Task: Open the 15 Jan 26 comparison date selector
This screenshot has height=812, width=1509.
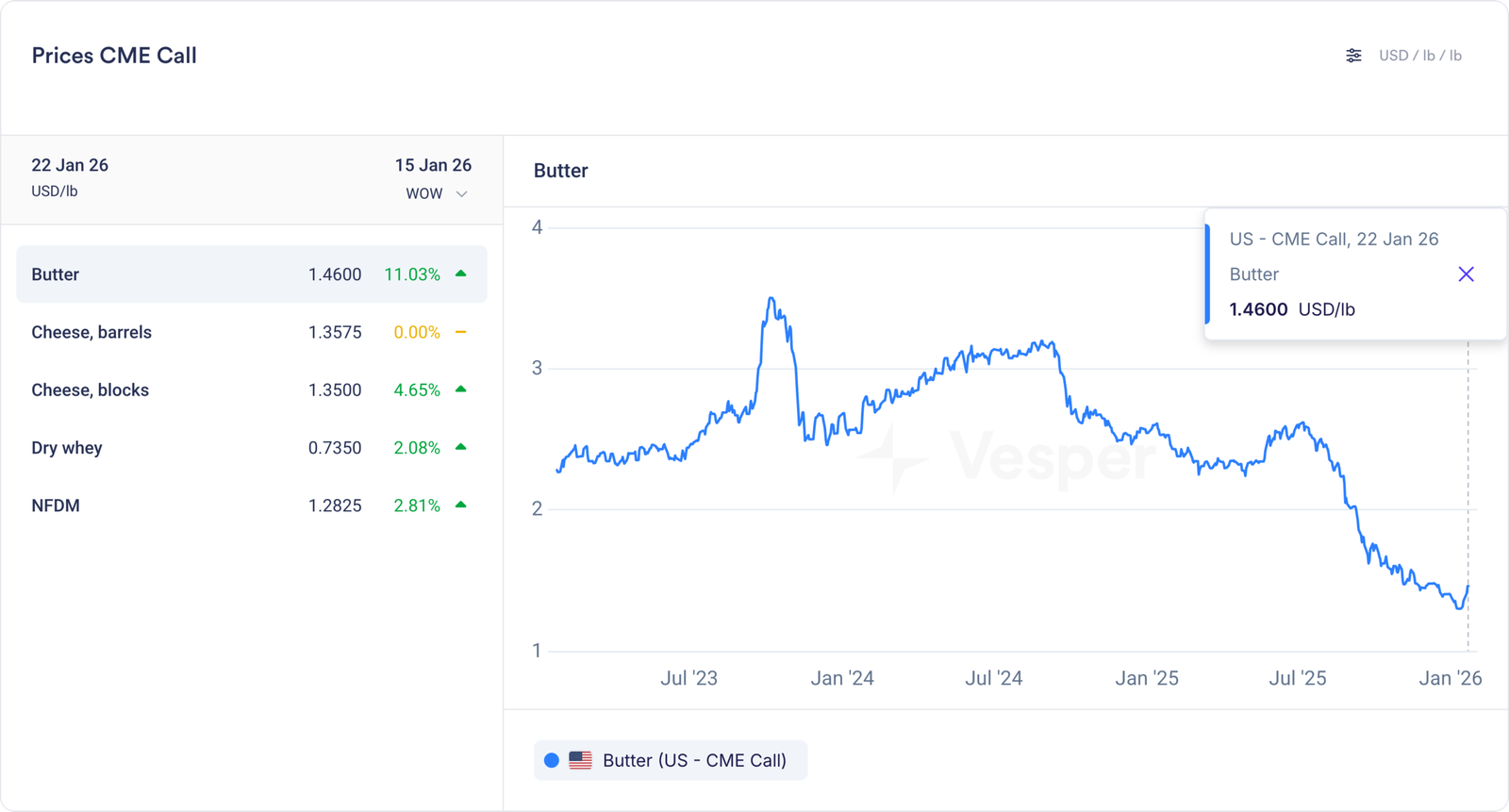Action: tap(433, 165)
